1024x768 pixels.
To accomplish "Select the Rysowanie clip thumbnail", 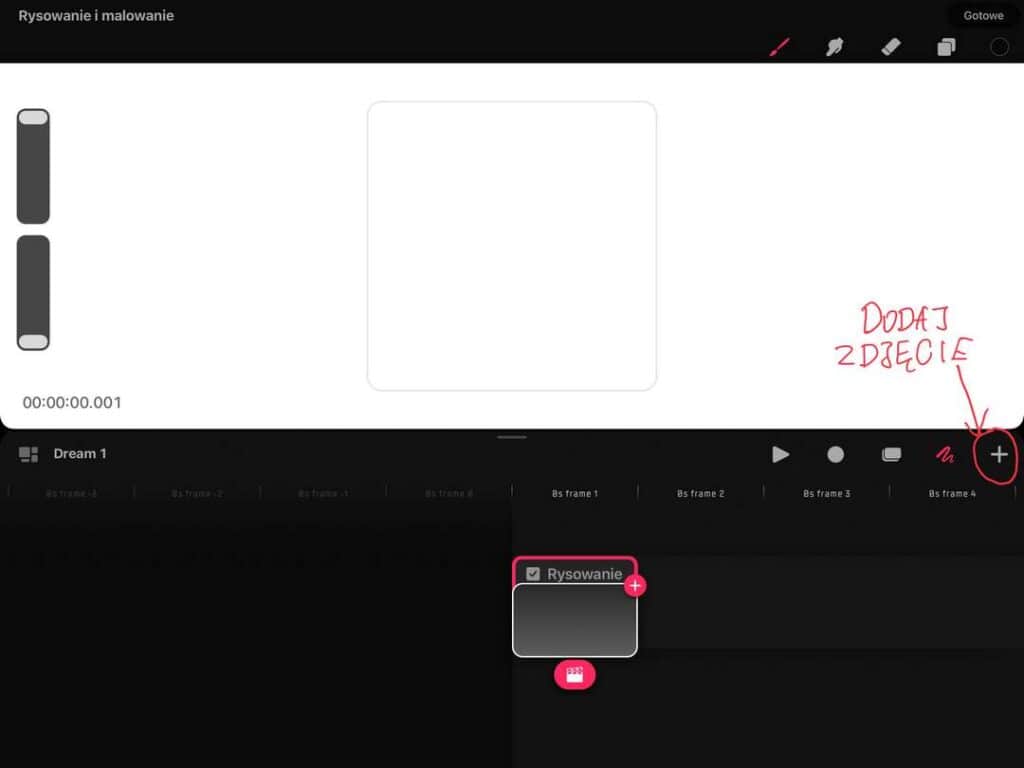I will [x=575, y=620].
